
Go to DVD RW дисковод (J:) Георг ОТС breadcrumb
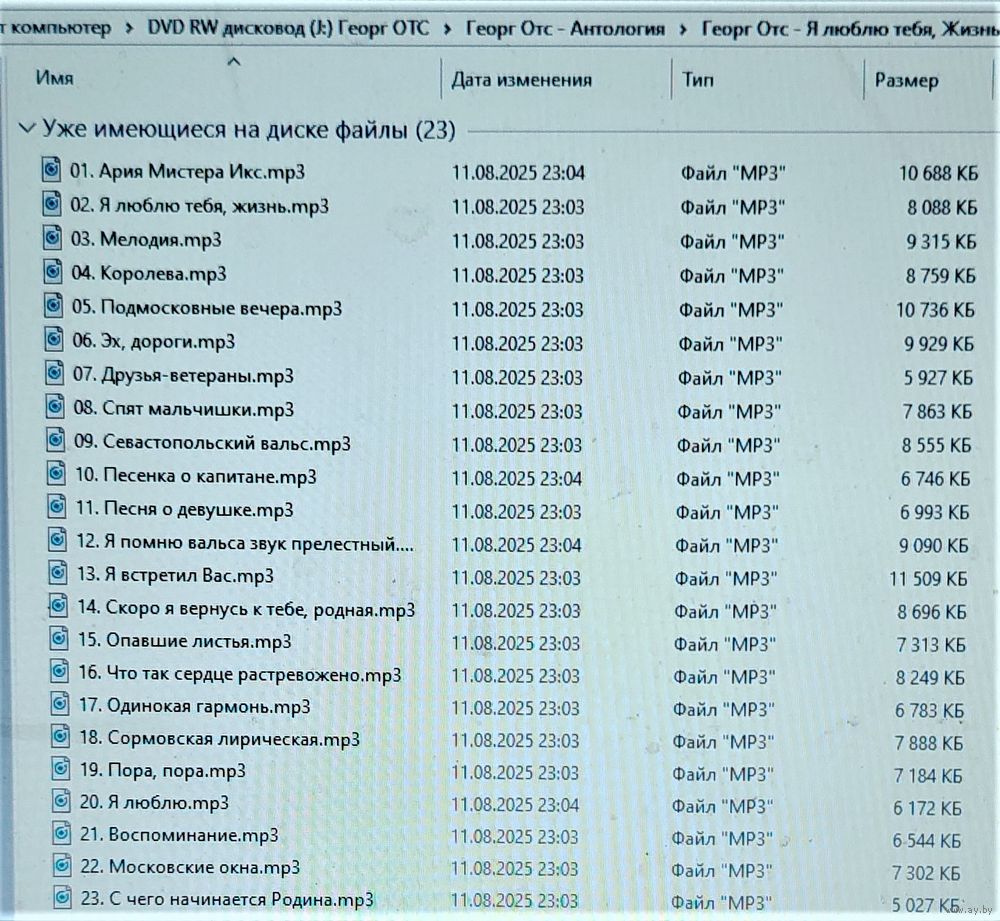pyautogui.click(x=288, y=28)
